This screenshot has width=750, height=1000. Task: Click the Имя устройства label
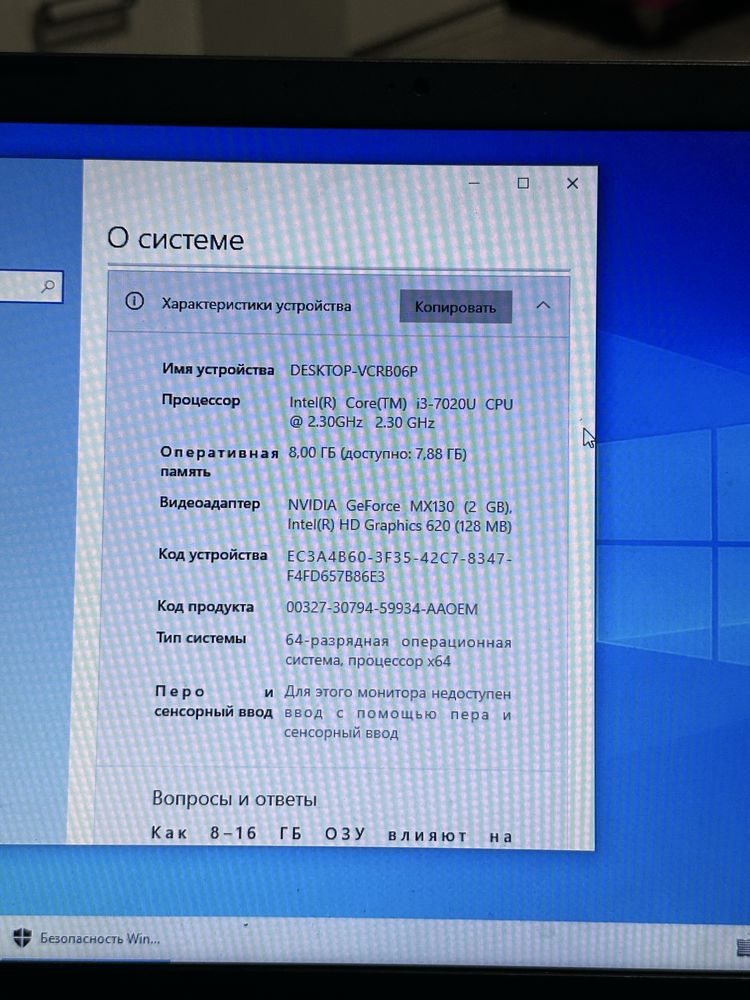tap(218, 369)
